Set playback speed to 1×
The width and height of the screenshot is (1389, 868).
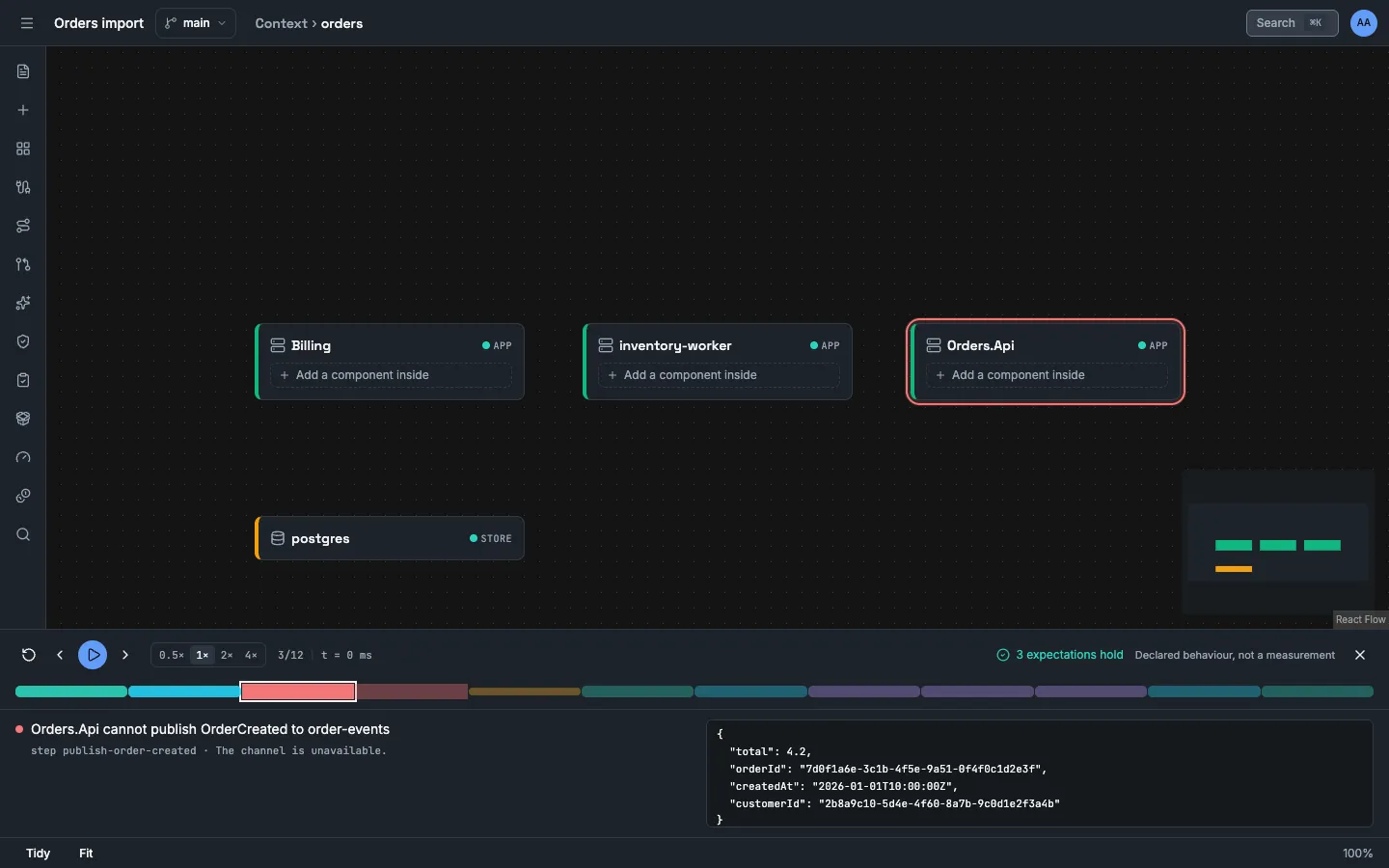pyautogui.click(x=203, y=655)
